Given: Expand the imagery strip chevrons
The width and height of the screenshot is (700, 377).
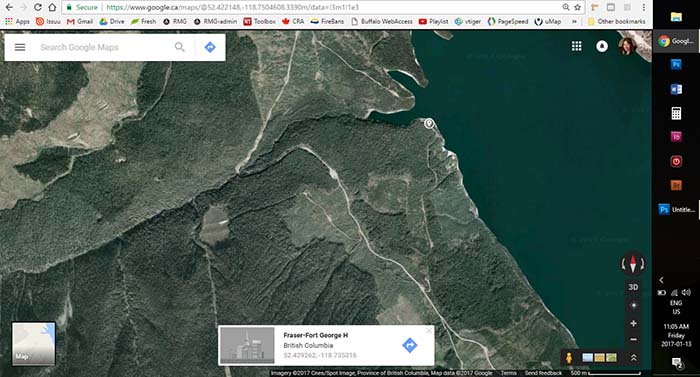Looking at the screenshot, I should [x=633, y=358].
